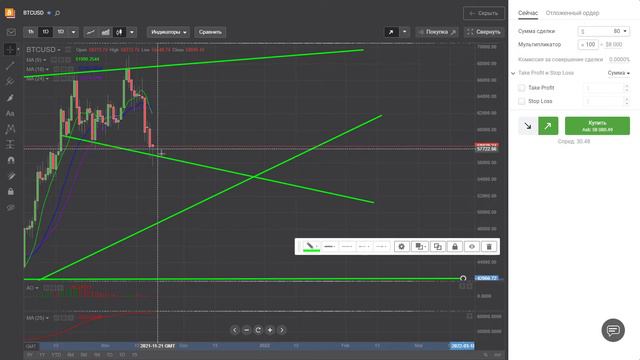Delete the selected line with trash icon
This screenshot has height=360, width=640.
point(489,247)
